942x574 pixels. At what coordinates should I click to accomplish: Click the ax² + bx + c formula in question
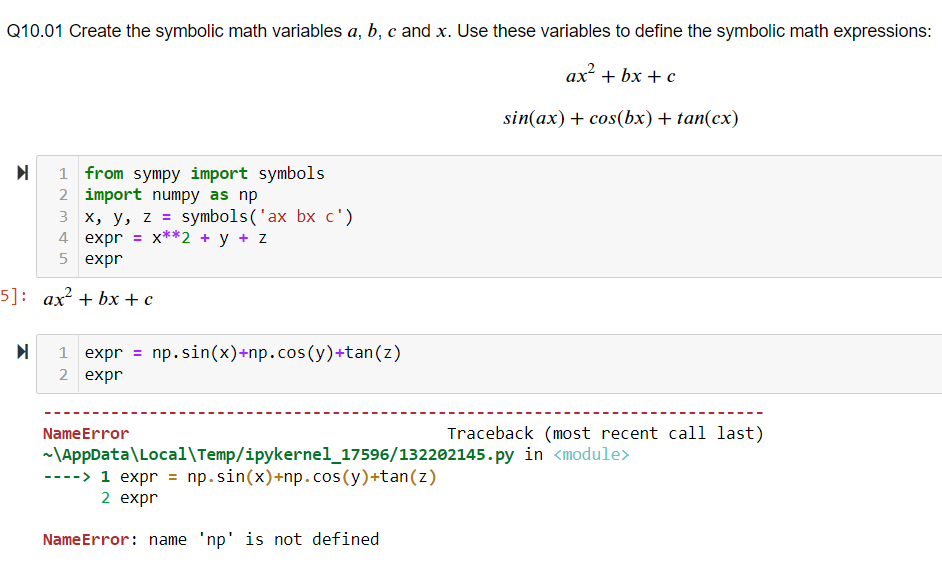click(x=621, y=75)
